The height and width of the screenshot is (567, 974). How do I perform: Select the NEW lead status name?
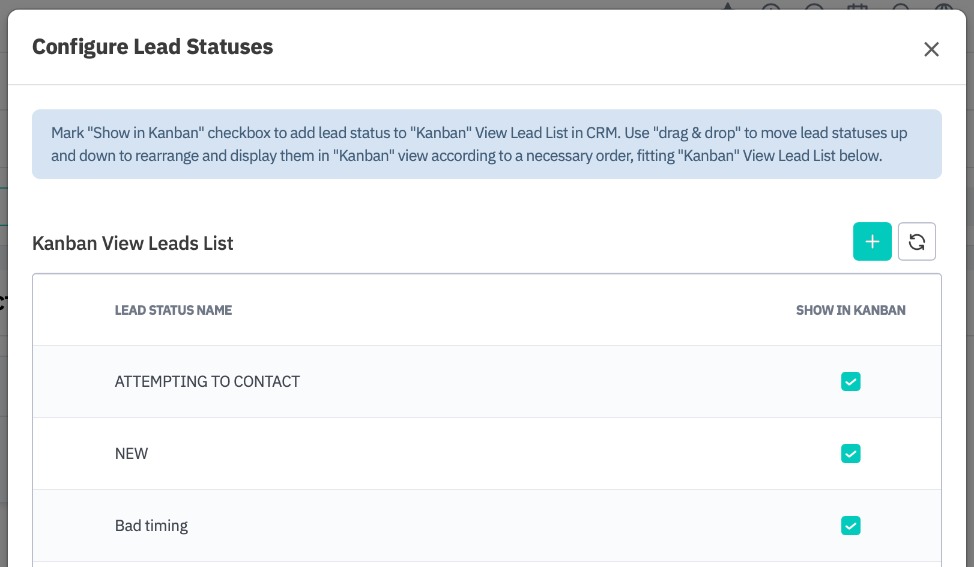(x=131, y=454)
